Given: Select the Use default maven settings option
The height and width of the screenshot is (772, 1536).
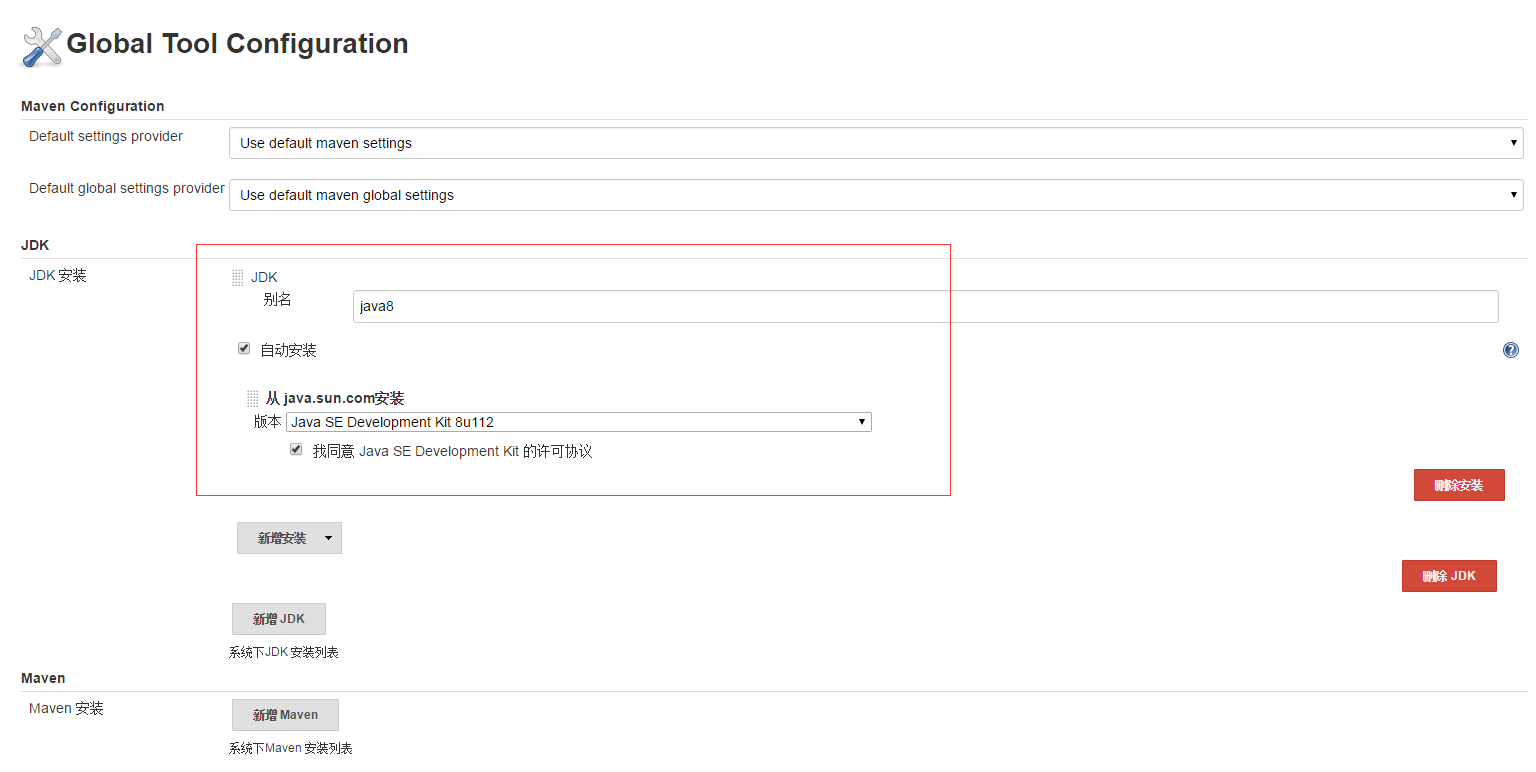Looking at the screenshot, I should coord(700,143).
